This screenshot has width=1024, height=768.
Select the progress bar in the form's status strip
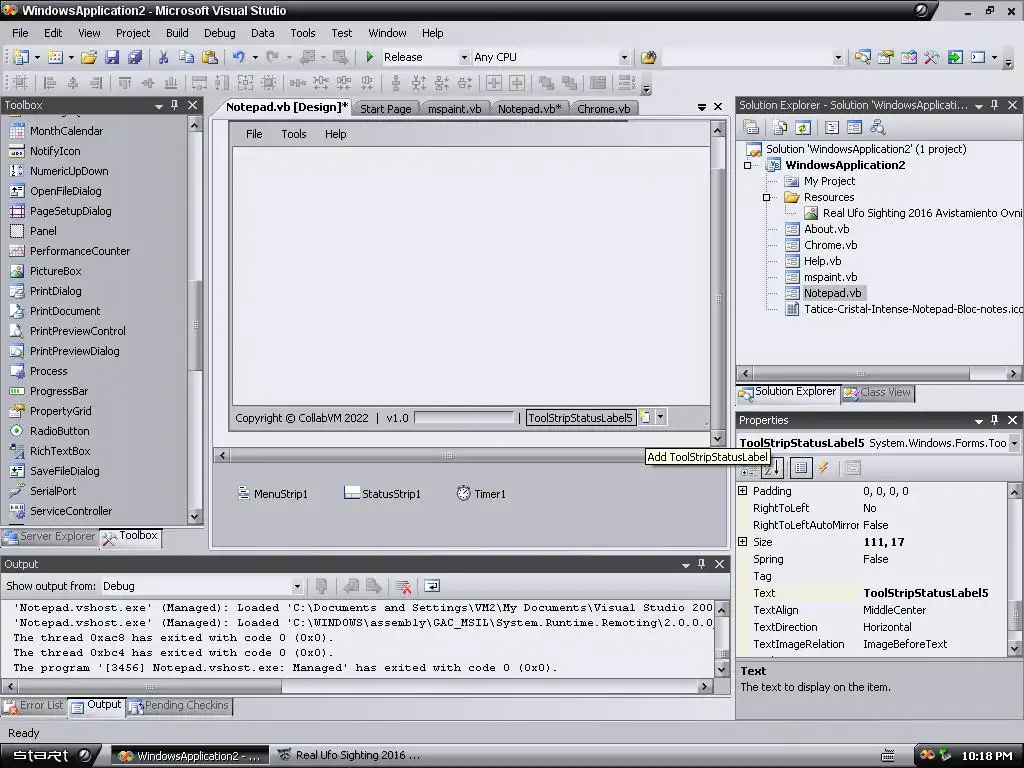[x=464, y=417]
